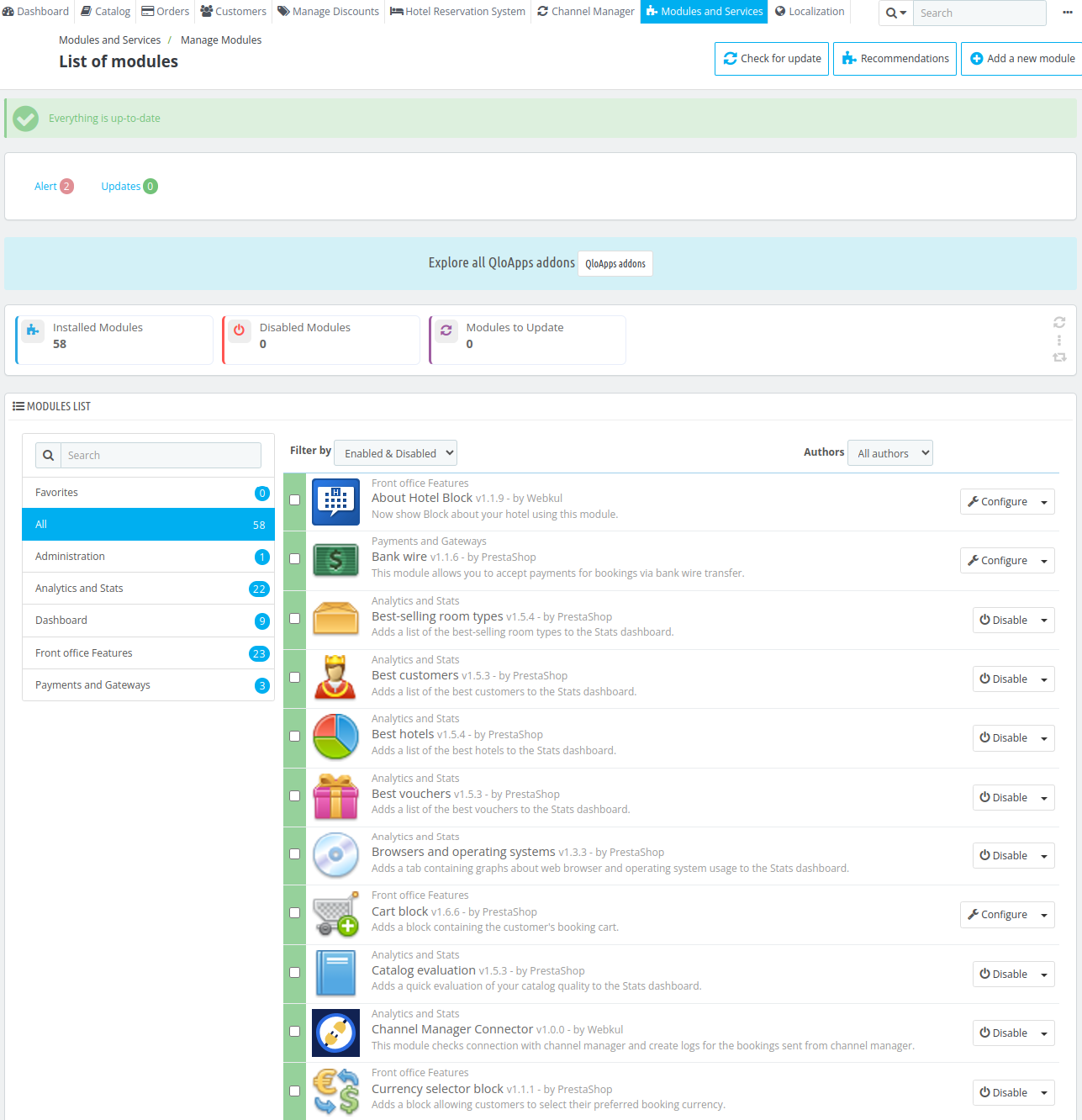Click the Check for update button
The image size is (1082, 1120).
772,59
